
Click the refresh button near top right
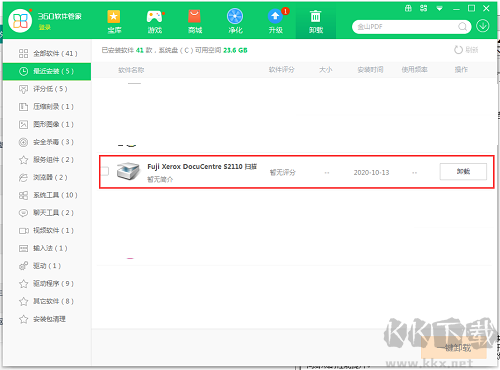[466, 50]
